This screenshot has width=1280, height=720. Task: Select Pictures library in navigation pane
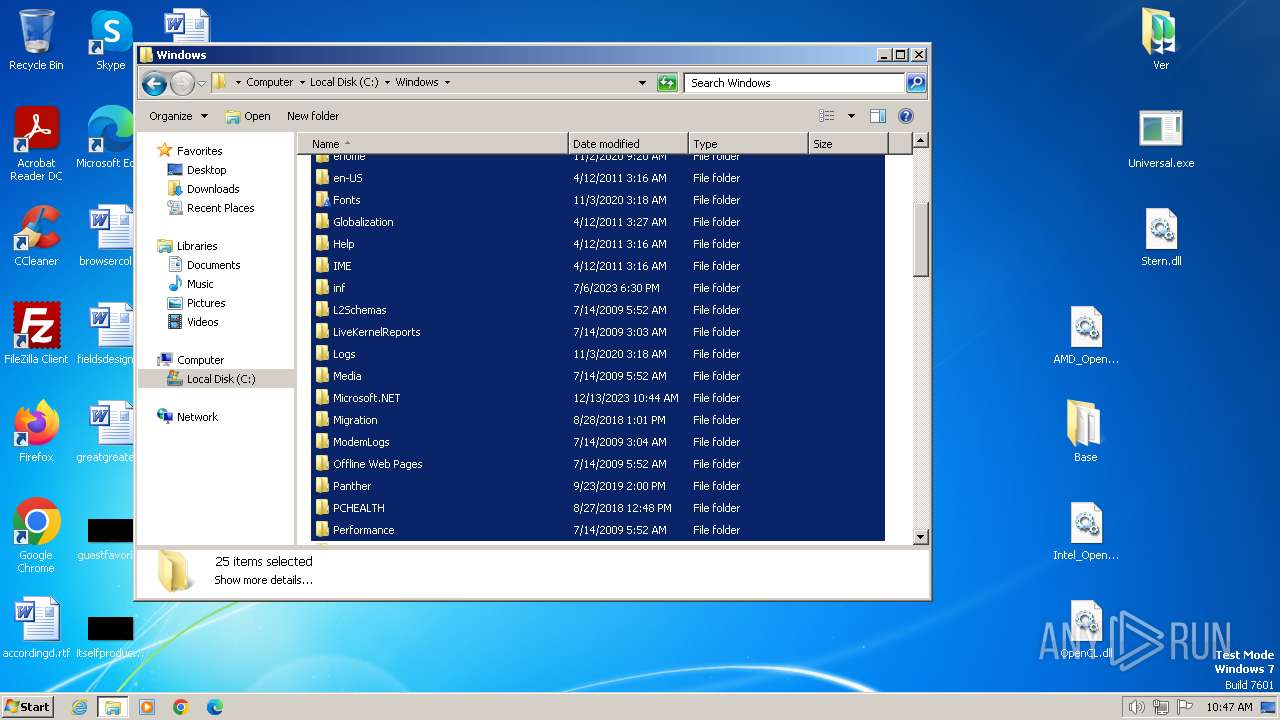point(206,303)
